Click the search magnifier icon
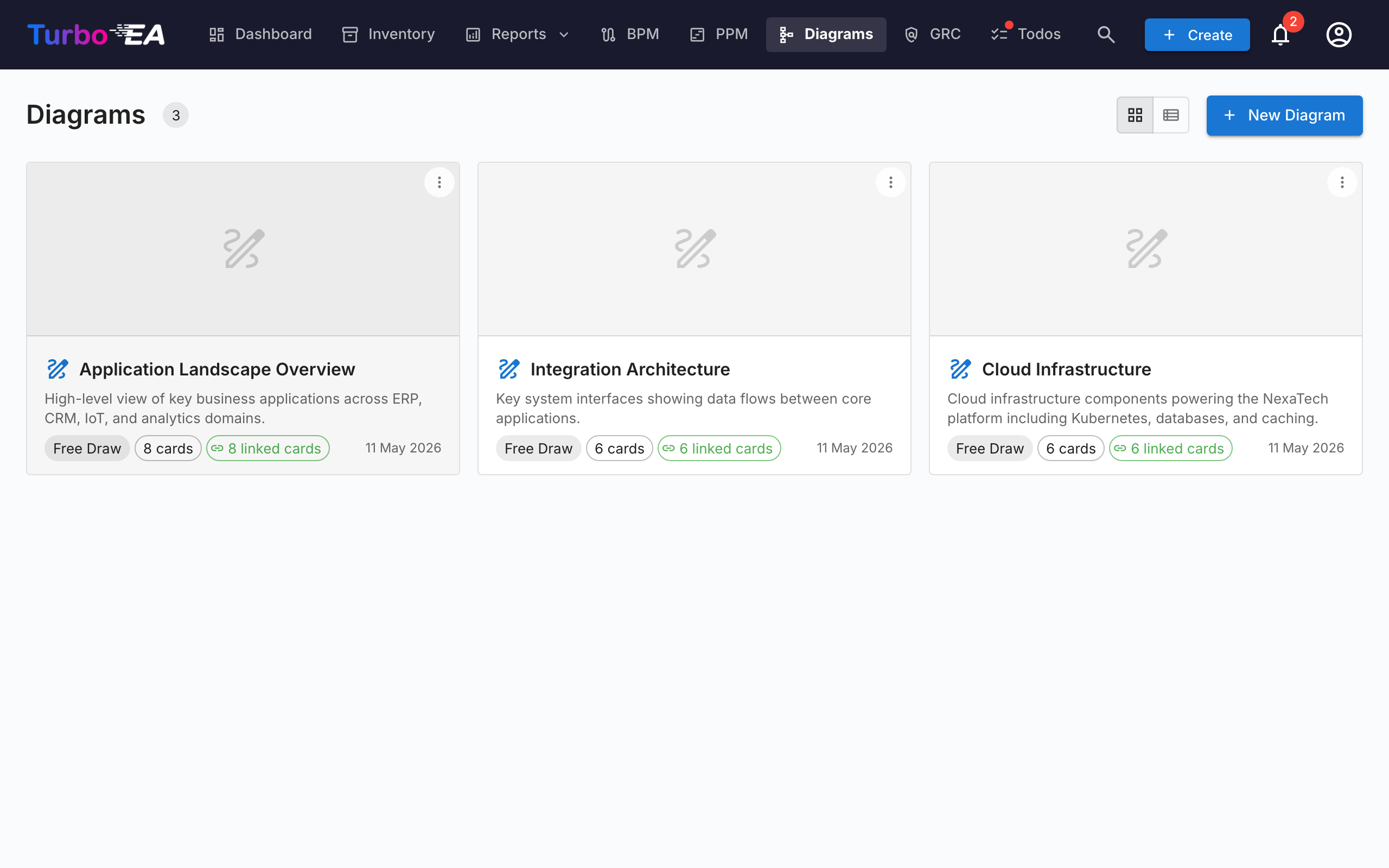 click(1105, 34)
